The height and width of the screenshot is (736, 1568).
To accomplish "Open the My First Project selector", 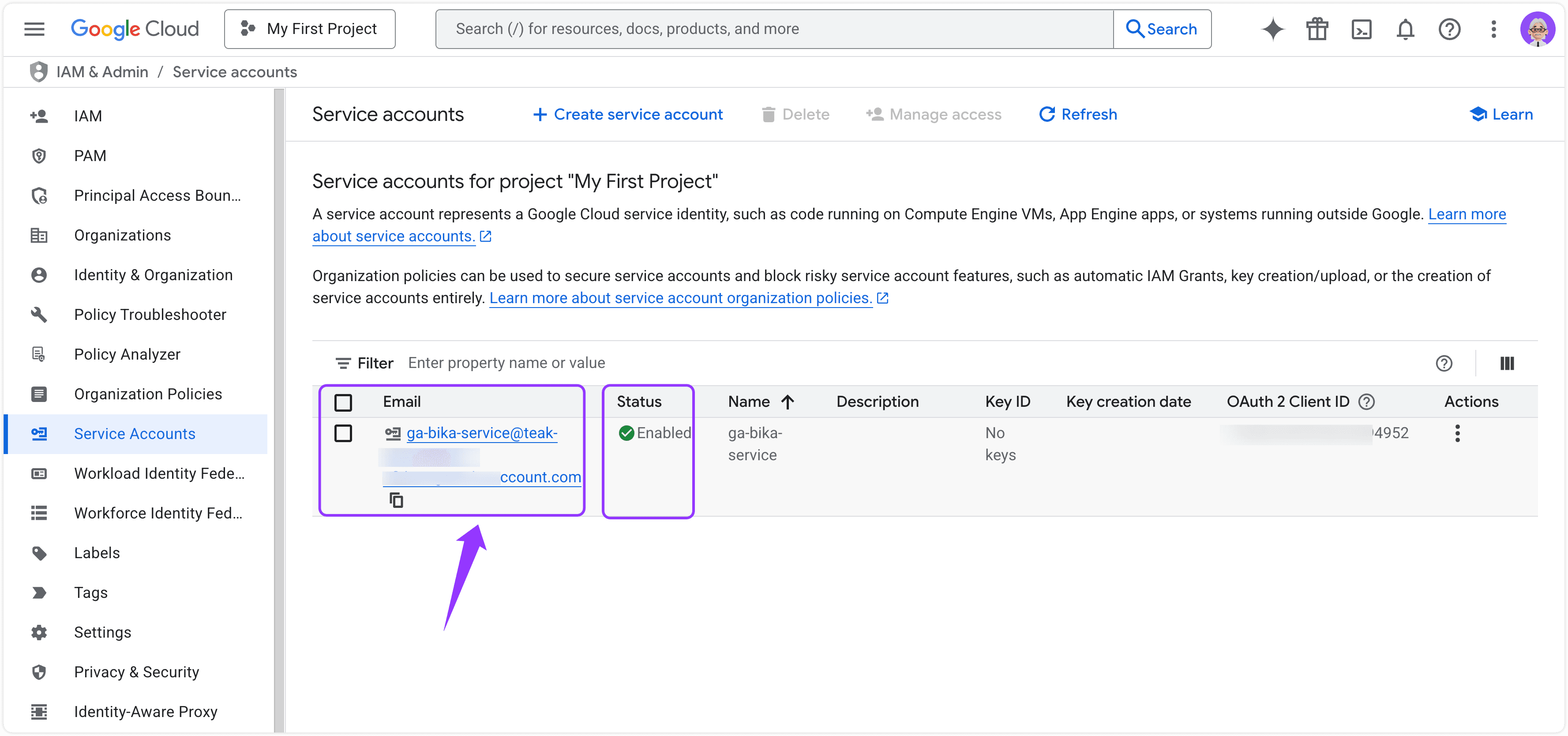I will click(x=309, y=29).
